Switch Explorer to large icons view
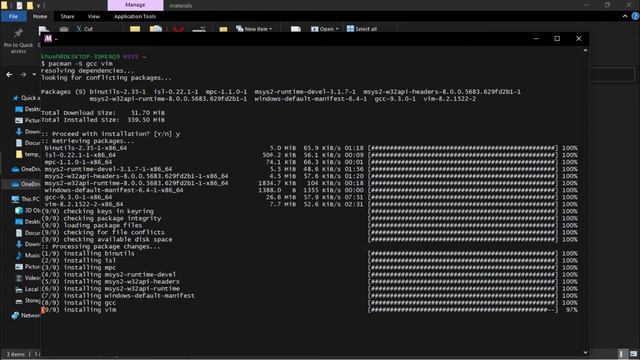Image resolution: width=640 pixels, height=360 pixels. point(633,354)
